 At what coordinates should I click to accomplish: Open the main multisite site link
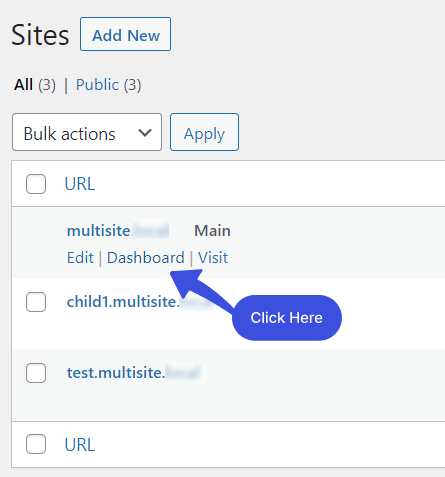(x=118, y=231)
